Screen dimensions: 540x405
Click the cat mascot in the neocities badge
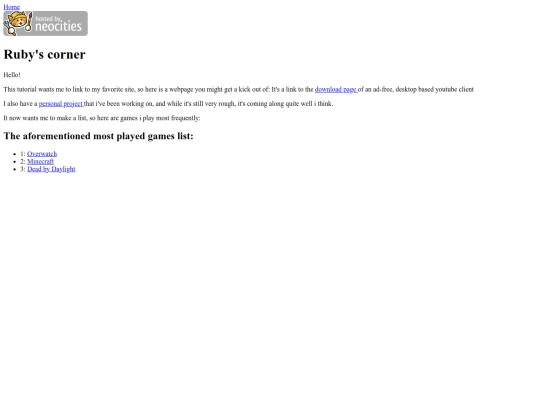17,23
